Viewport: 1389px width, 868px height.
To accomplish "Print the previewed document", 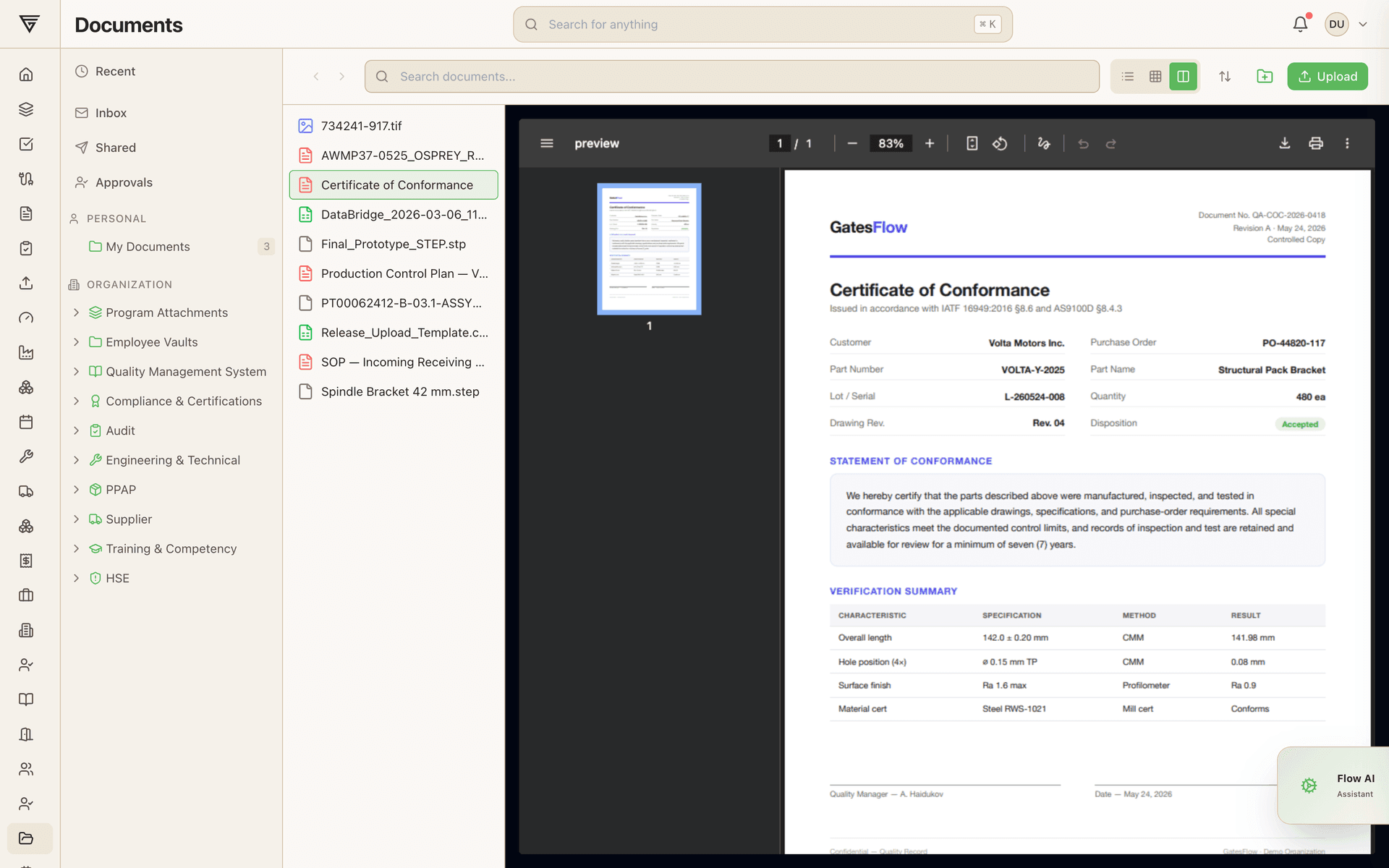I will point(1316,143).
